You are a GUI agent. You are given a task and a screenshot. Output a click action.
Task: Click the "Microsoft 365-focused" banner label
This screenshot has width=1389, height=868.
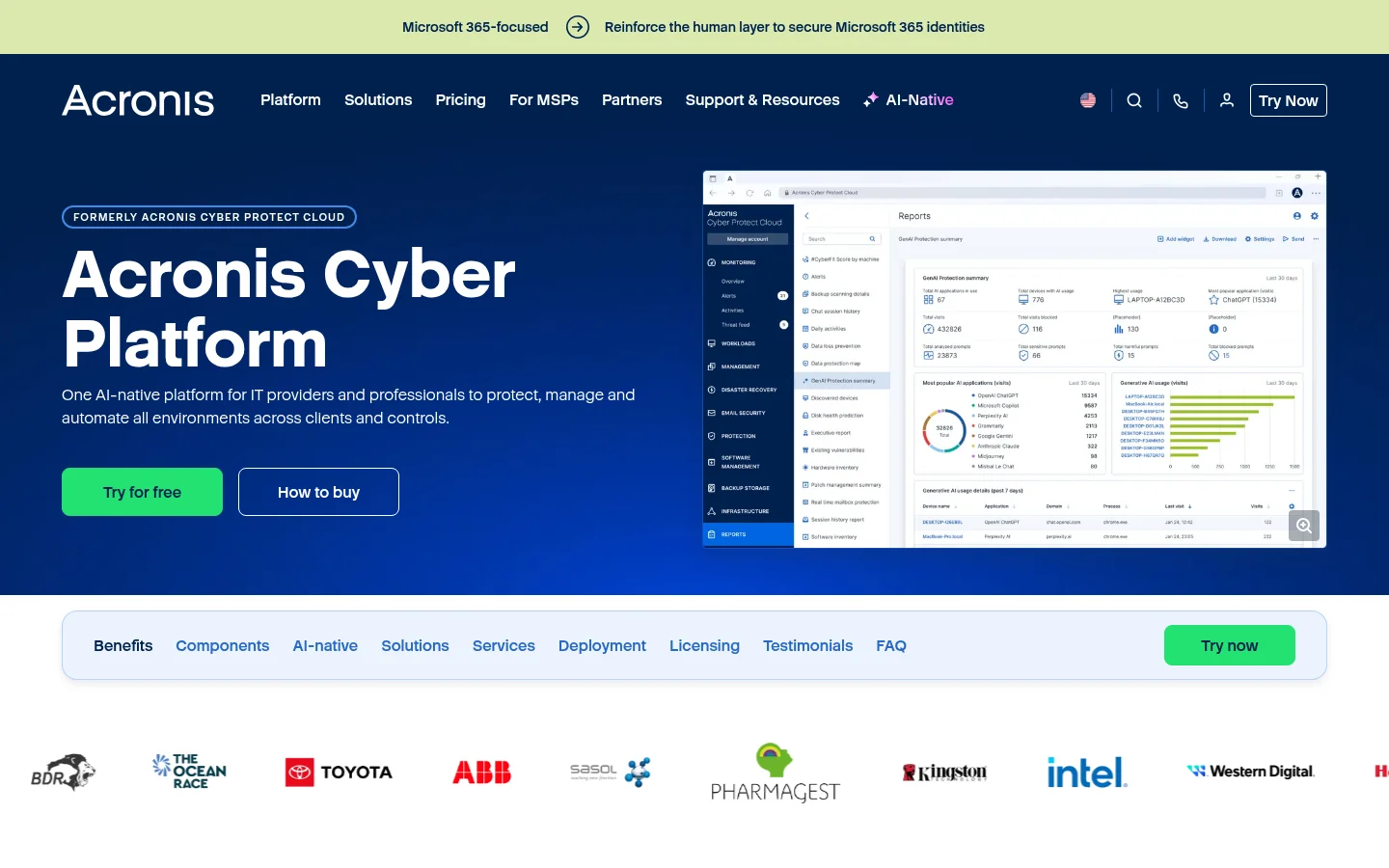[x=475, y=27]
